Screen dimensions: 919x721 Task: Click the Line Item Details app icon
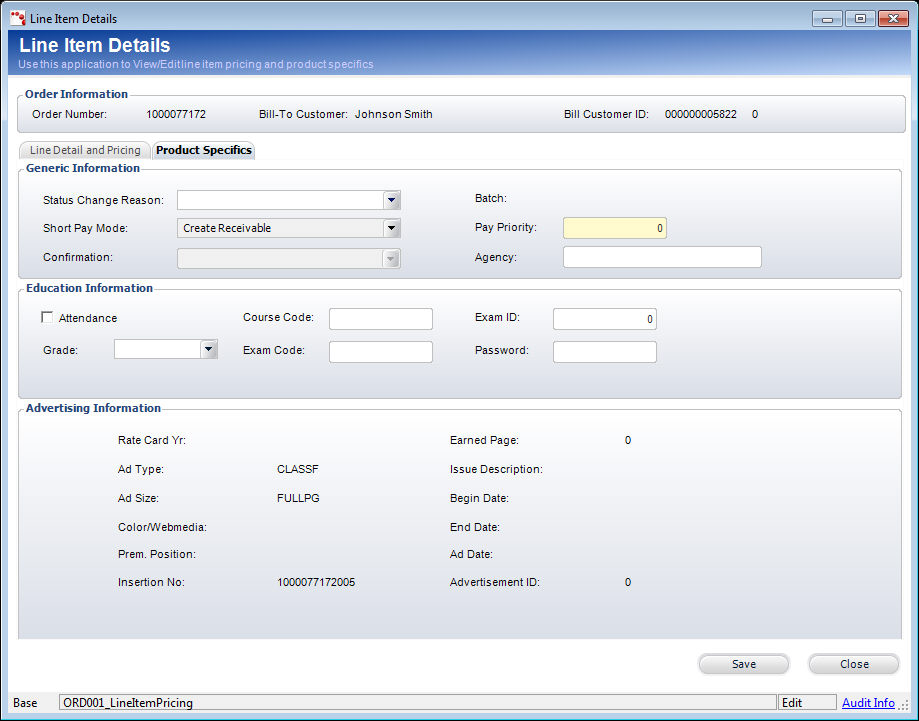17,18
